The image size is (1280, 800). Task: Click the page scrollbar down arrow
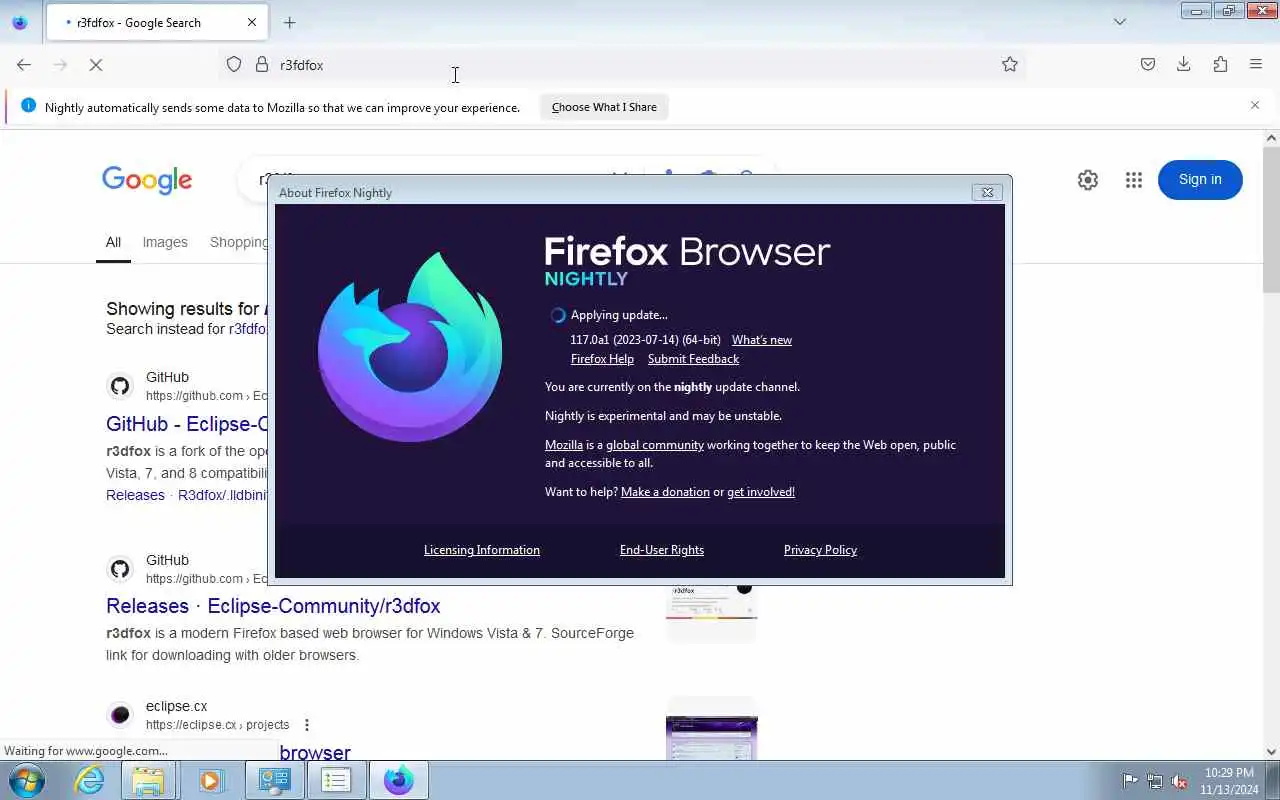(1271, 751)
